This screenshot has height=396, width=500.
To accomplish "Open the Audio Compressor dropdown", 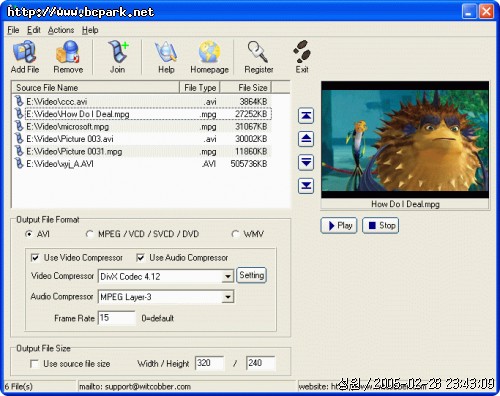I will click(228, 297).
